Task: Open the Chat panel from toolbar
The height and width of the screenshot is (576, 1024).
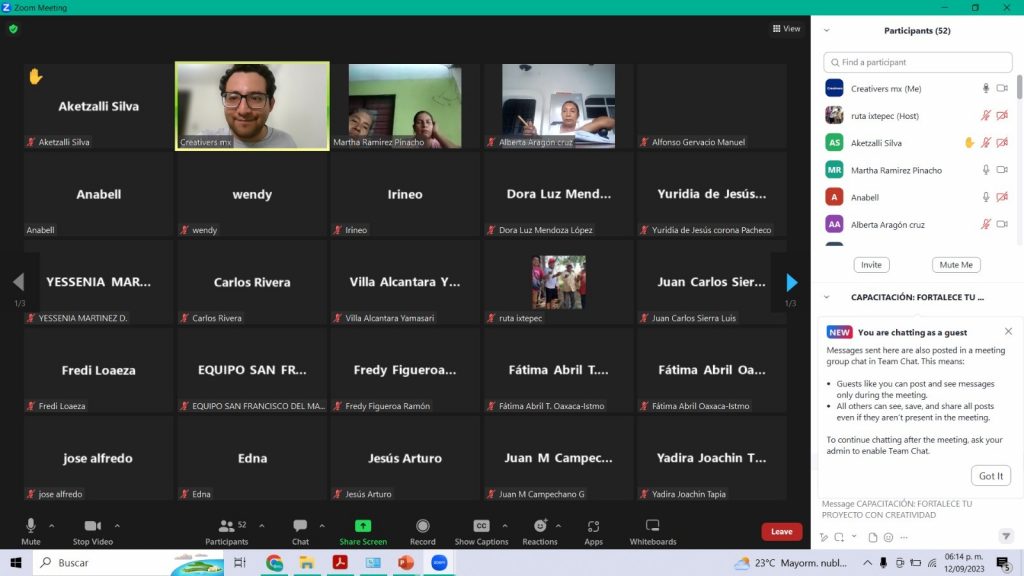Action: (300, 526)
